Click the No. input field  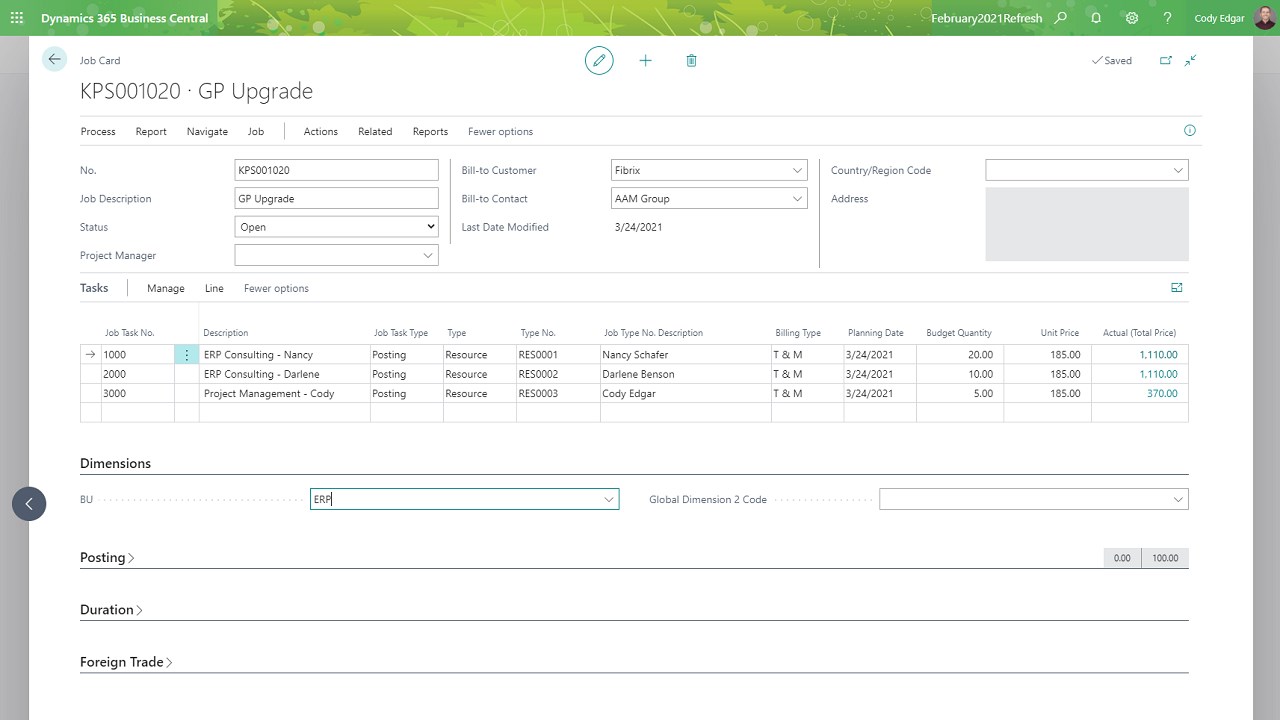[x=336, y=171]
